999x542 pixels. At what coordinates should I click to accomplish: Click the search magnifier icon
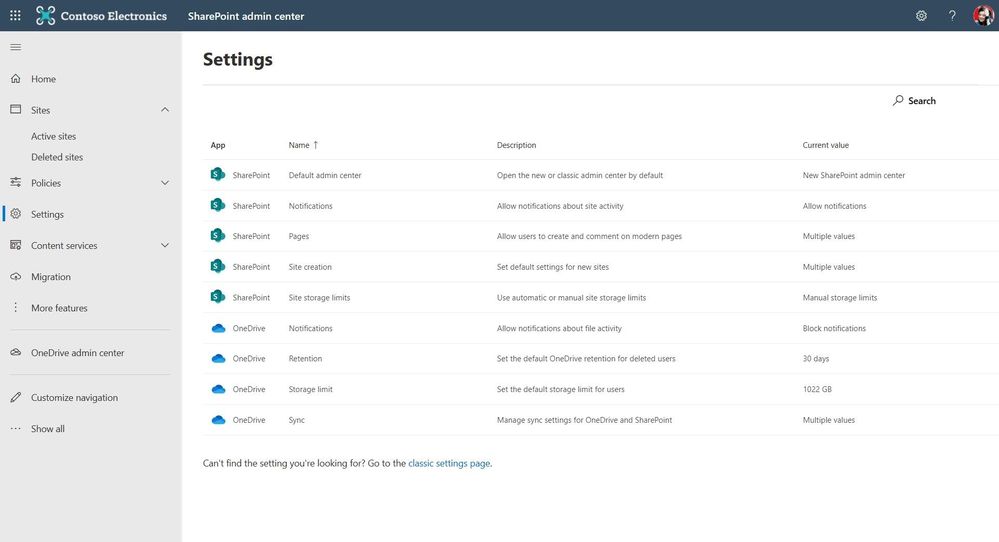click(x=898, y=101)
